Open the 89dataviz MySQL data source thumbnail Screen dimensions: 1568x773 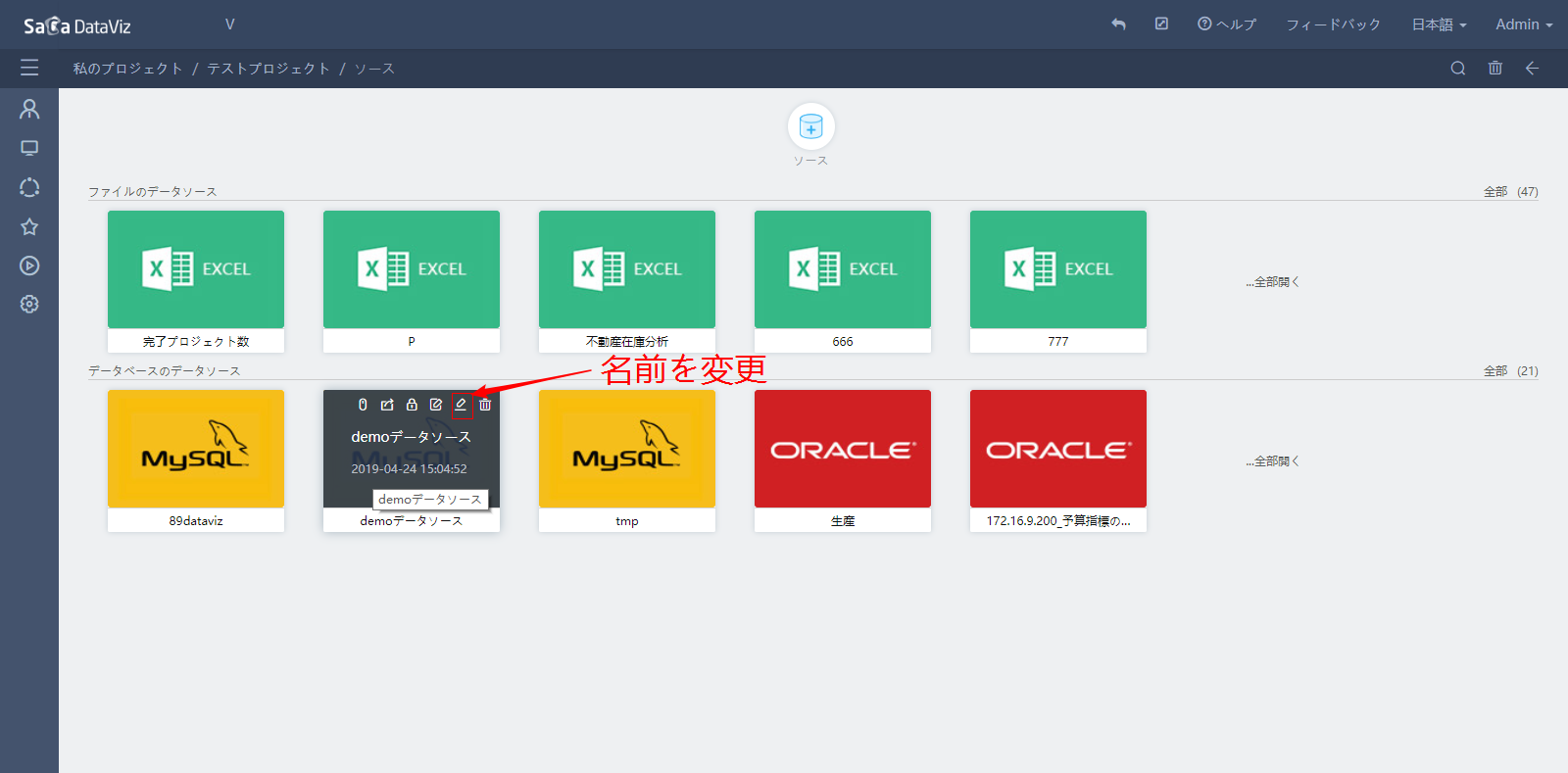coord(196,449)
